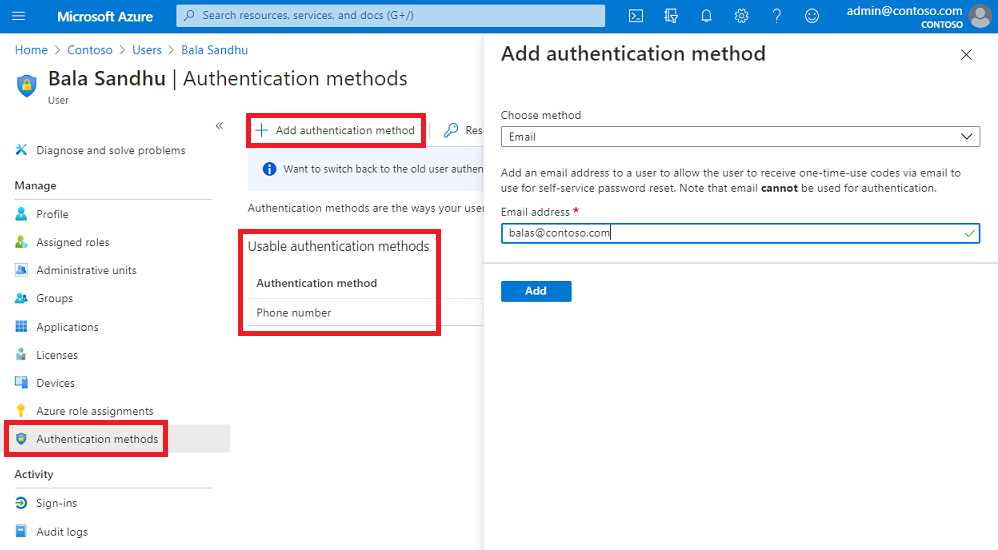Screen dimensions: 998x550
Task: Go to the Users breadcrumb link
Action: [147, 50]
